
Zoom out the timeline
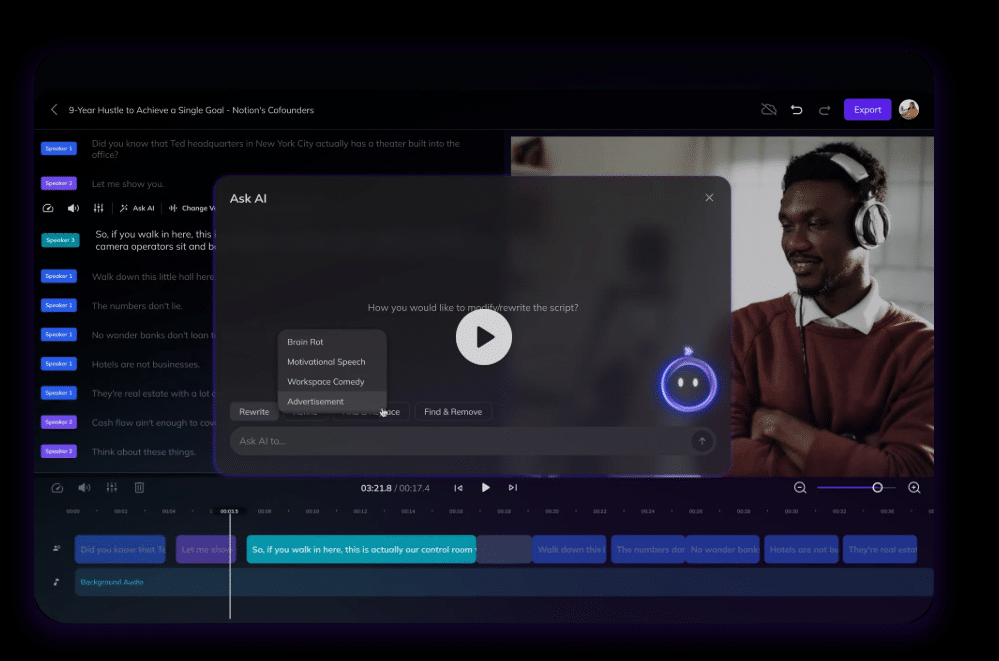[800, 488]
